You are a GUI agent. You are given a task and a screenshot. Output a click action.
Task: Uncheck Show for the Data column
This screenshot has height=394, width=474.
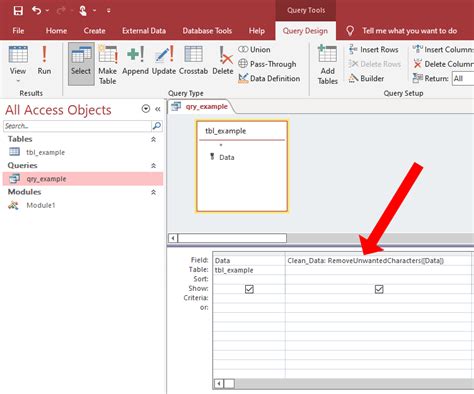[x=249, y=289]
